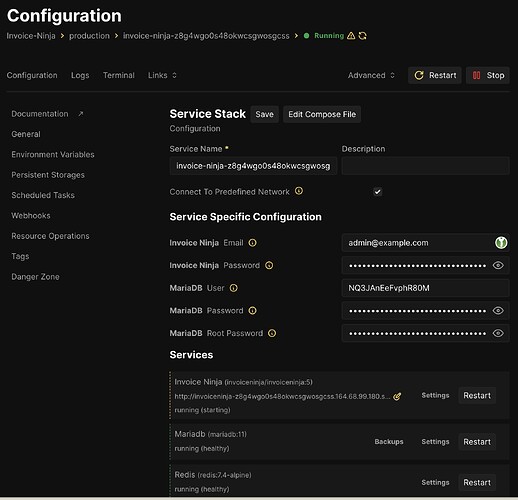Screen dimensions: 518x500
Task: Open Settings for Invoice Ninja service
Action: click(435, 396)
